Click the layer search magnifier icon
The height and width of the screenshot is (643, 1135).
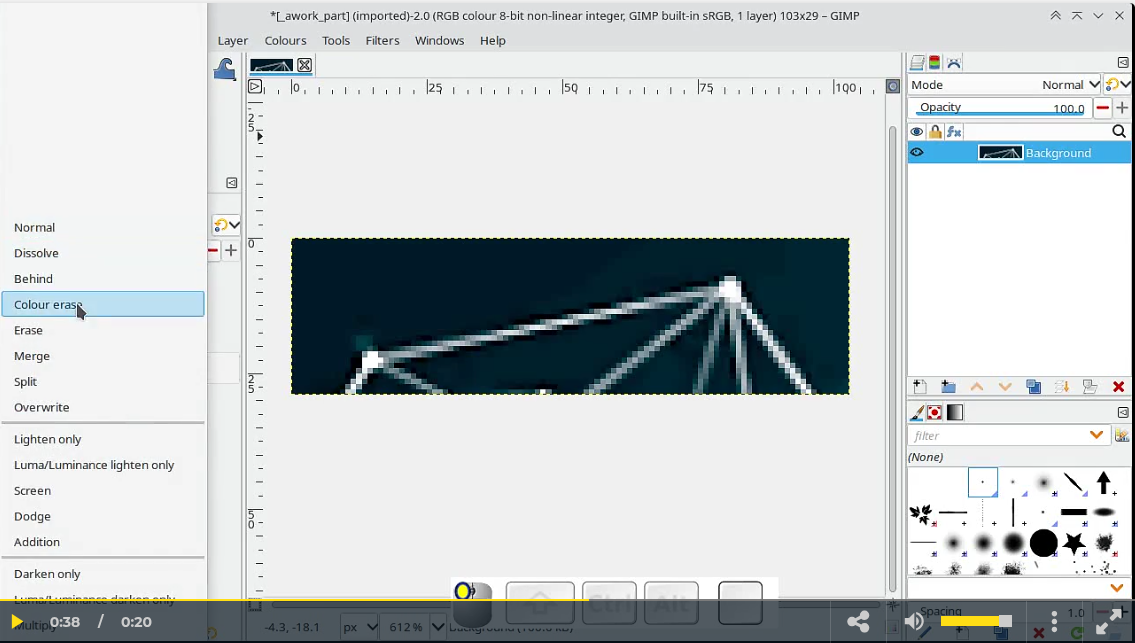coord(1119,132)
